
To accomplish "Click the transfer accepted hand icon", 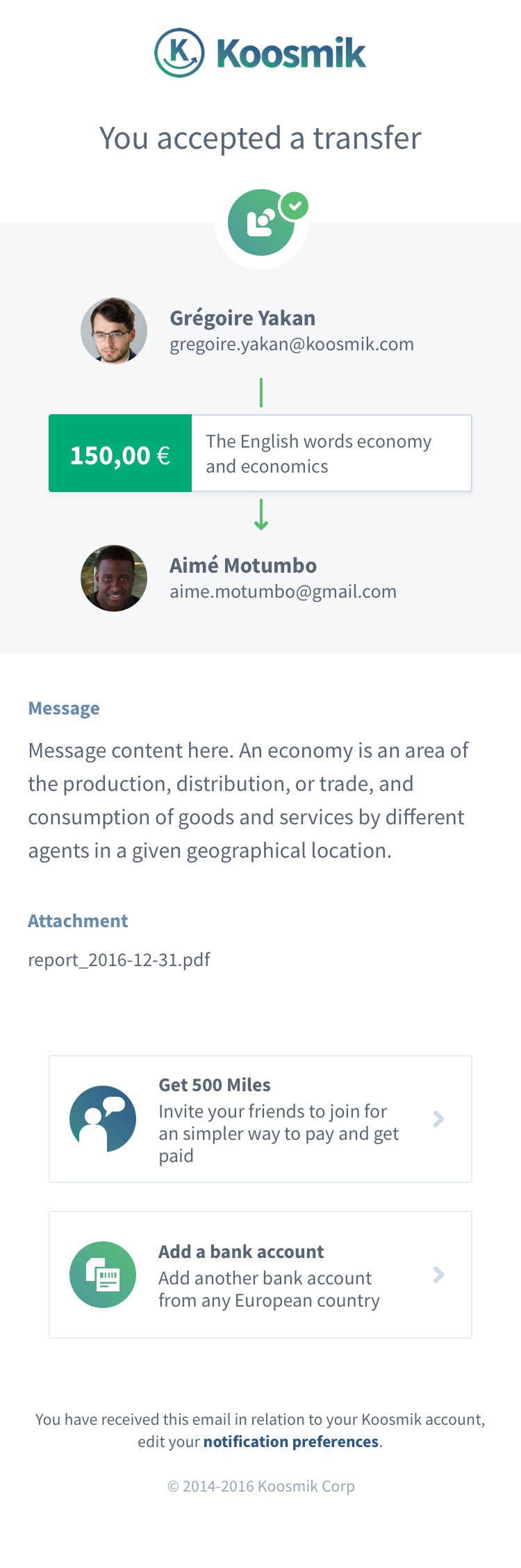I will (x=260, y=222).
